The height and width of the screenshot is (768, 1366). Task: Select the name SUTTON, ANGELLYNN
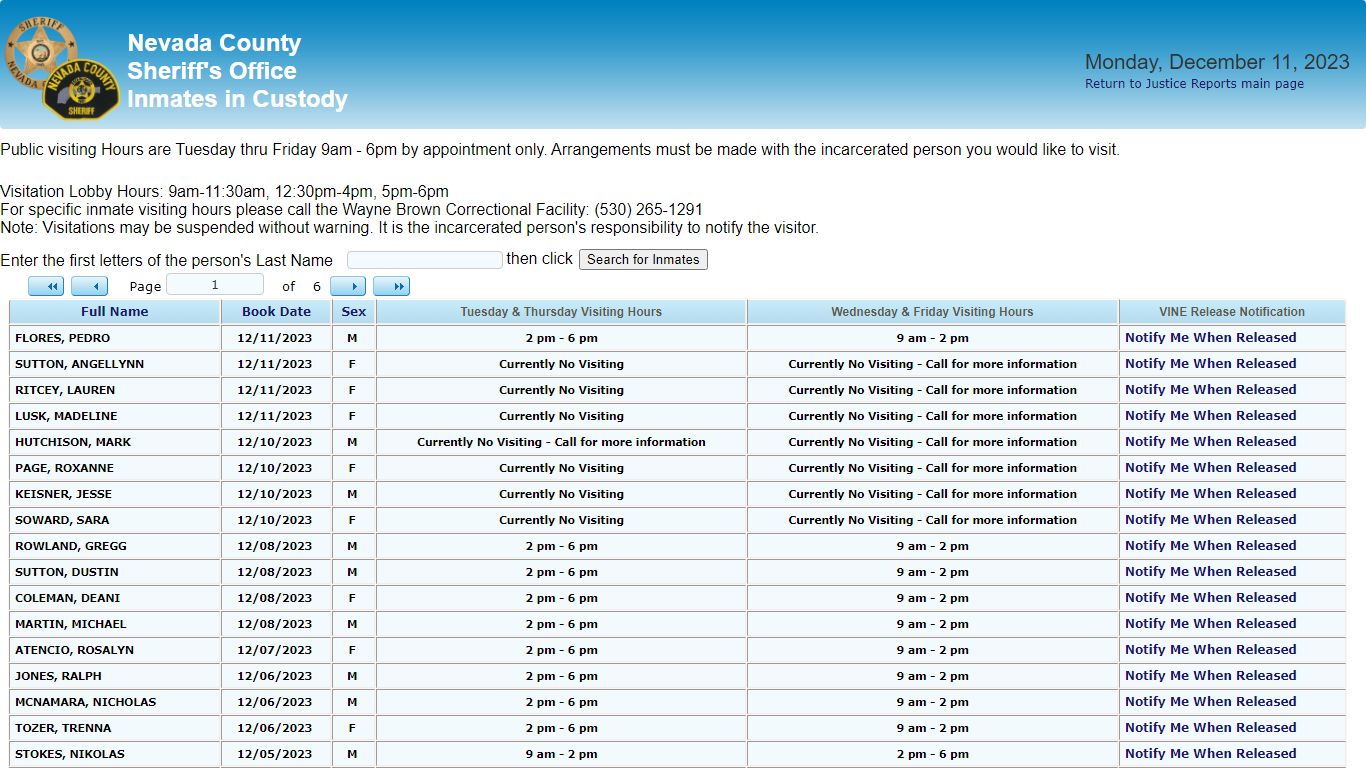(x=79, y=364)
